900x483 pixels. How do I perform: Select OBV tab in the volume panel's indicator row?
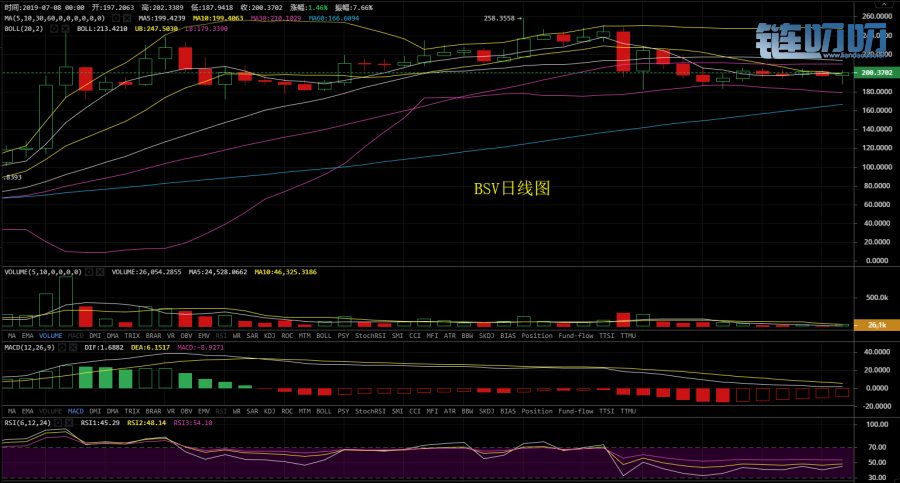pos(187,336)
